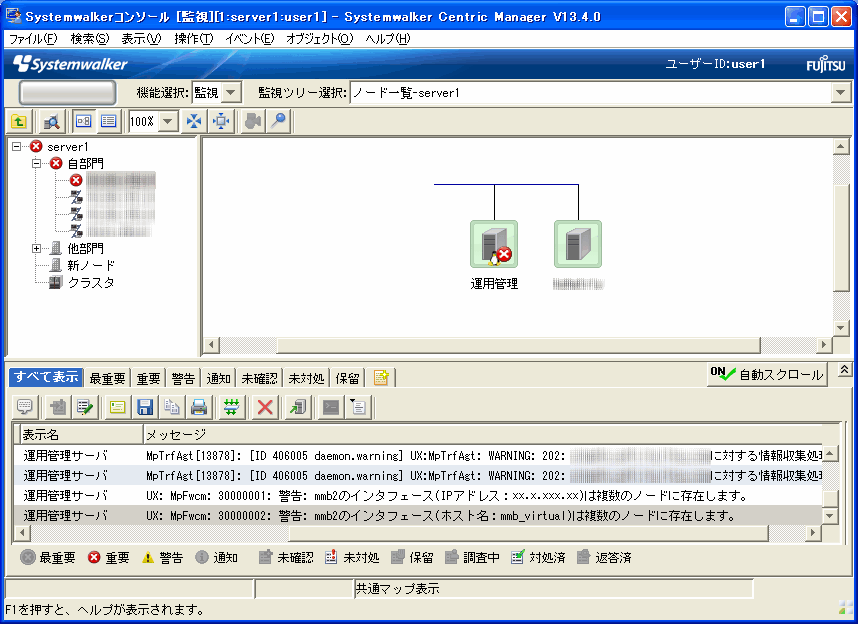
Task: Select the すべて表示 tab
Action: tap(47, 377)
